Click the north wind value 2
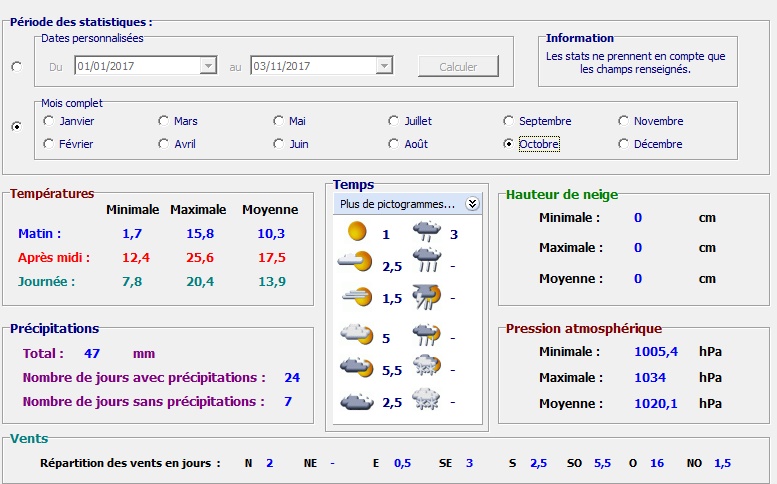The image size is (777, 484). pos(270,463)
